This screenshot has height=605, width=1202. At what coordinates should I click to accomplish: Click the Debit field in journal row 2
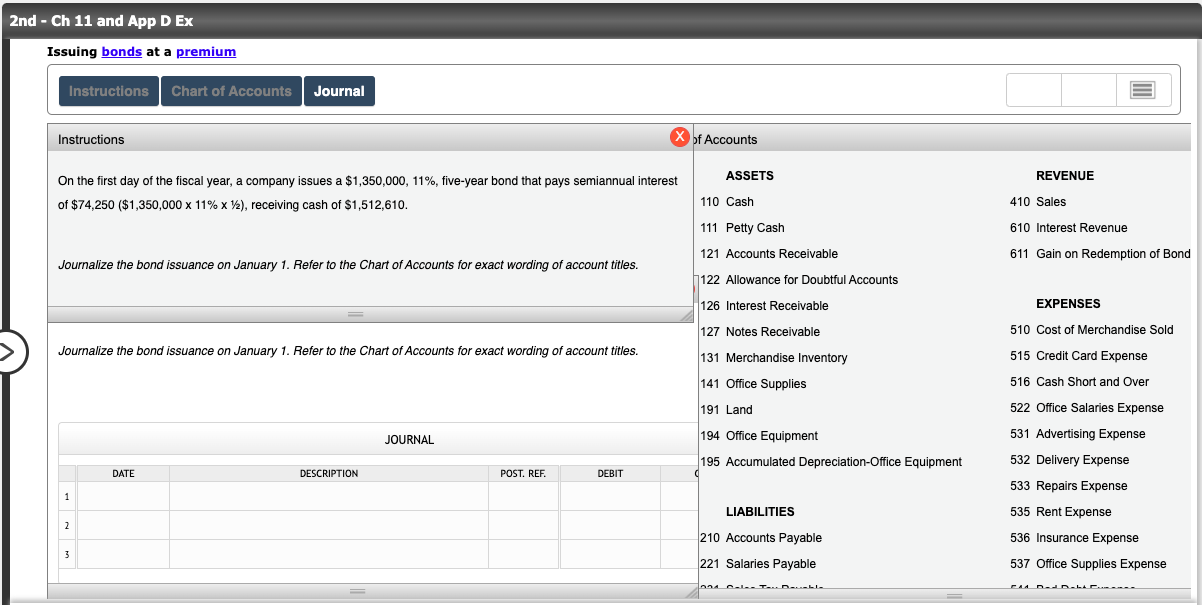(610, 524)
